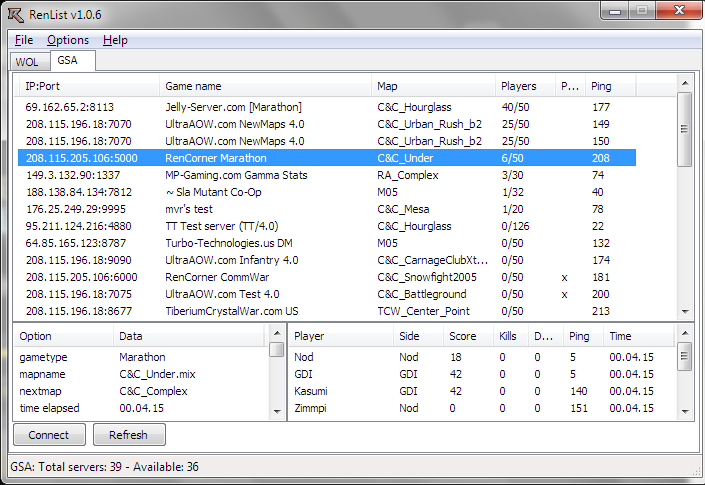Image resolution: width=705 pixels, height=485 pixels.
Task: Open the File menu
Action: pyautogui.click(x=24, y=40)
